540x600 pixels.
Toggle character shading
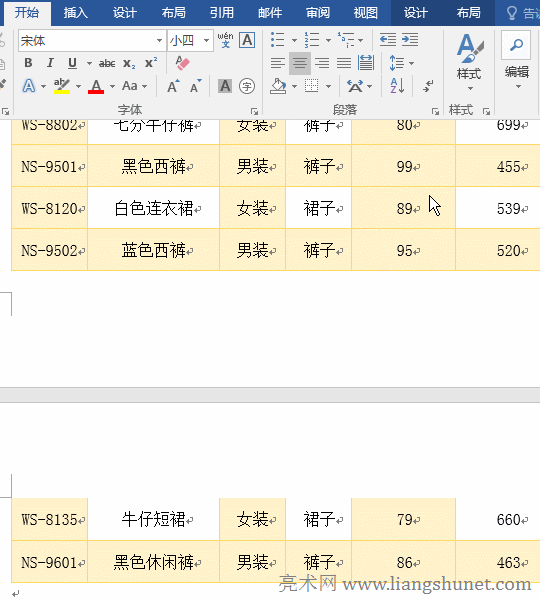pyautogui.click(x=225, y=86)
